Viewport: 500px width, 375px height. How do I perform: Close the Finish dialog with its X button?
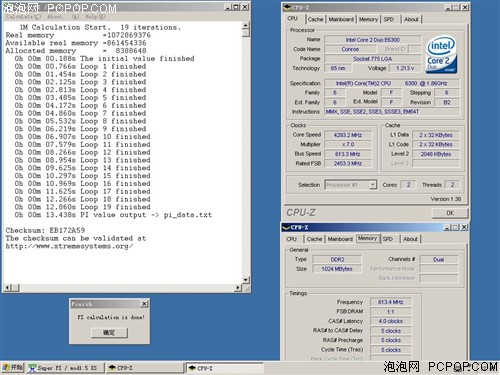point(144,304)
